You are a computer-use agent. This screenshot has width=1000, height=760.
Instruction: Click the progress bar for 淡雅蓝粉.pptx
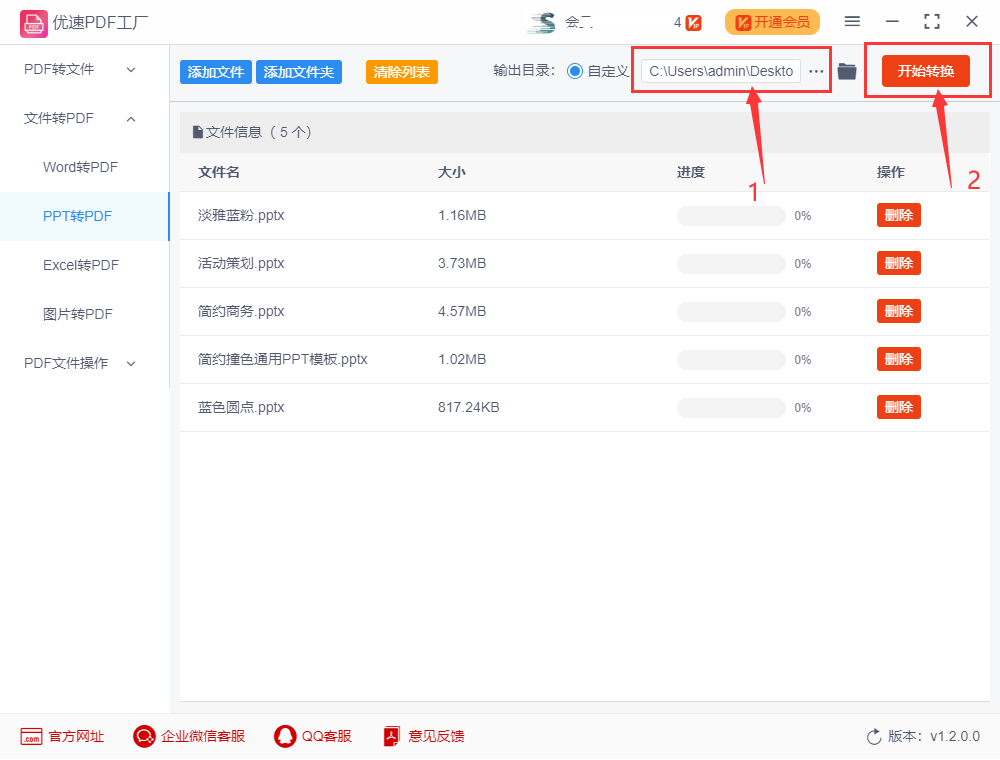point(730,215)
